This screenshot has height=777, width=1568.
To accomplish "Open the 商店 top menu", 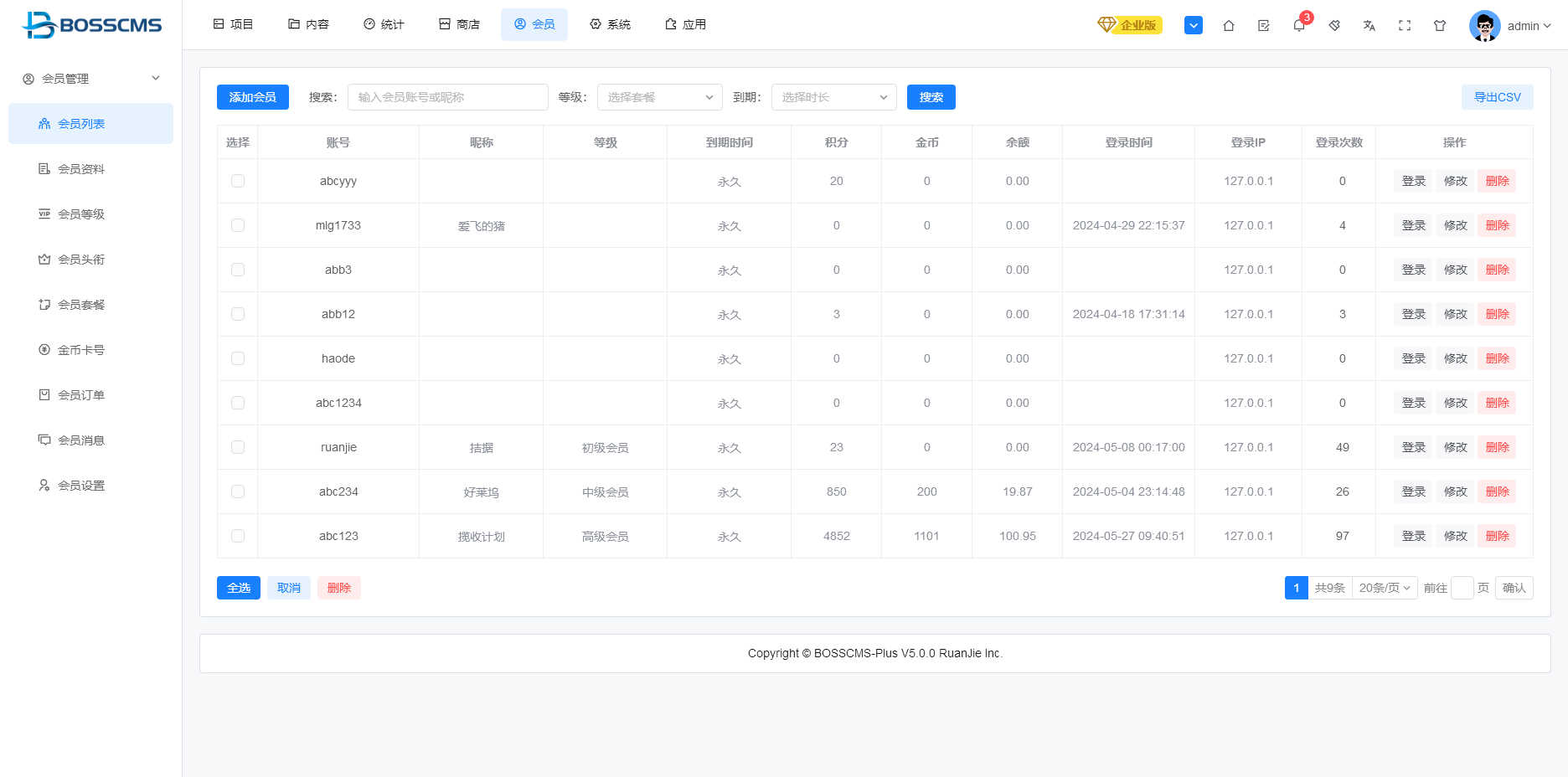I will [459, 24].
